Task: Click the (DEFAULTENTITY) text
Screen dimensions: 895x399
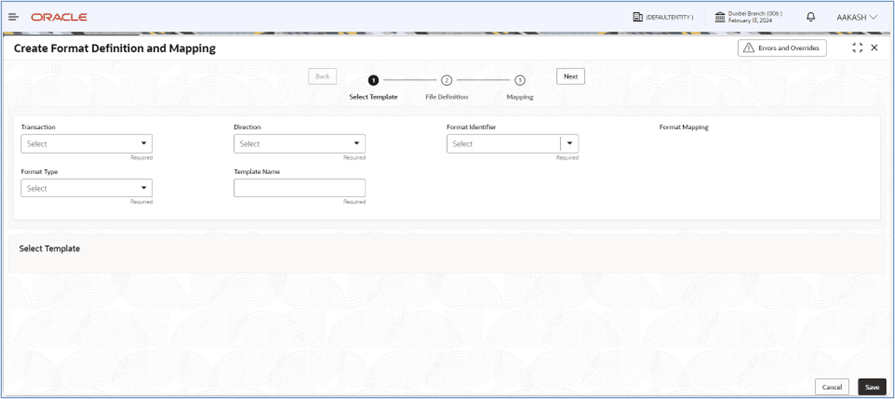Action: click(x=670, y=18)
